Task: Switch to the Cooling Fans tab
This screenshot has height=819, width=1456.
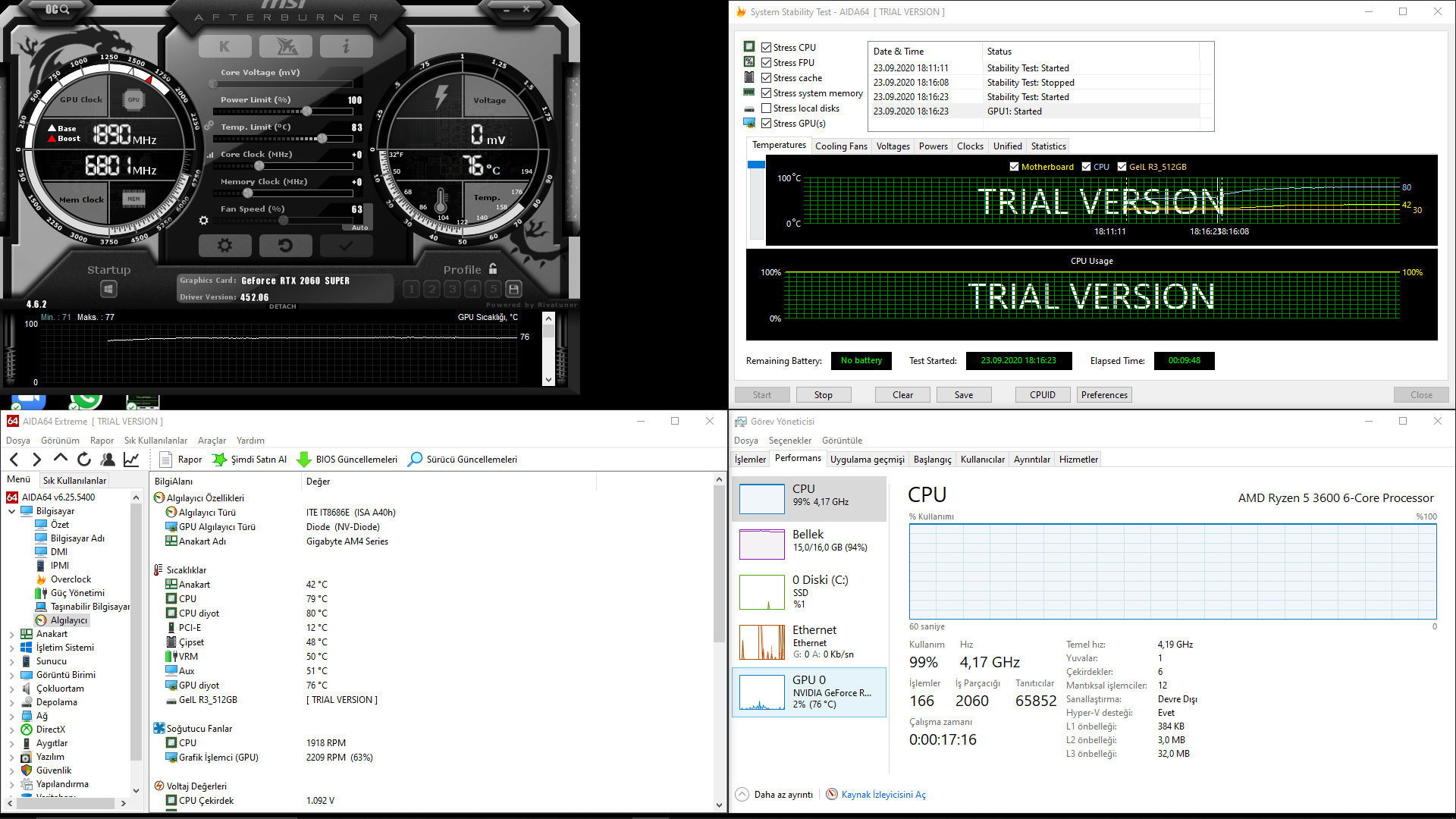Action: point(841,146)
